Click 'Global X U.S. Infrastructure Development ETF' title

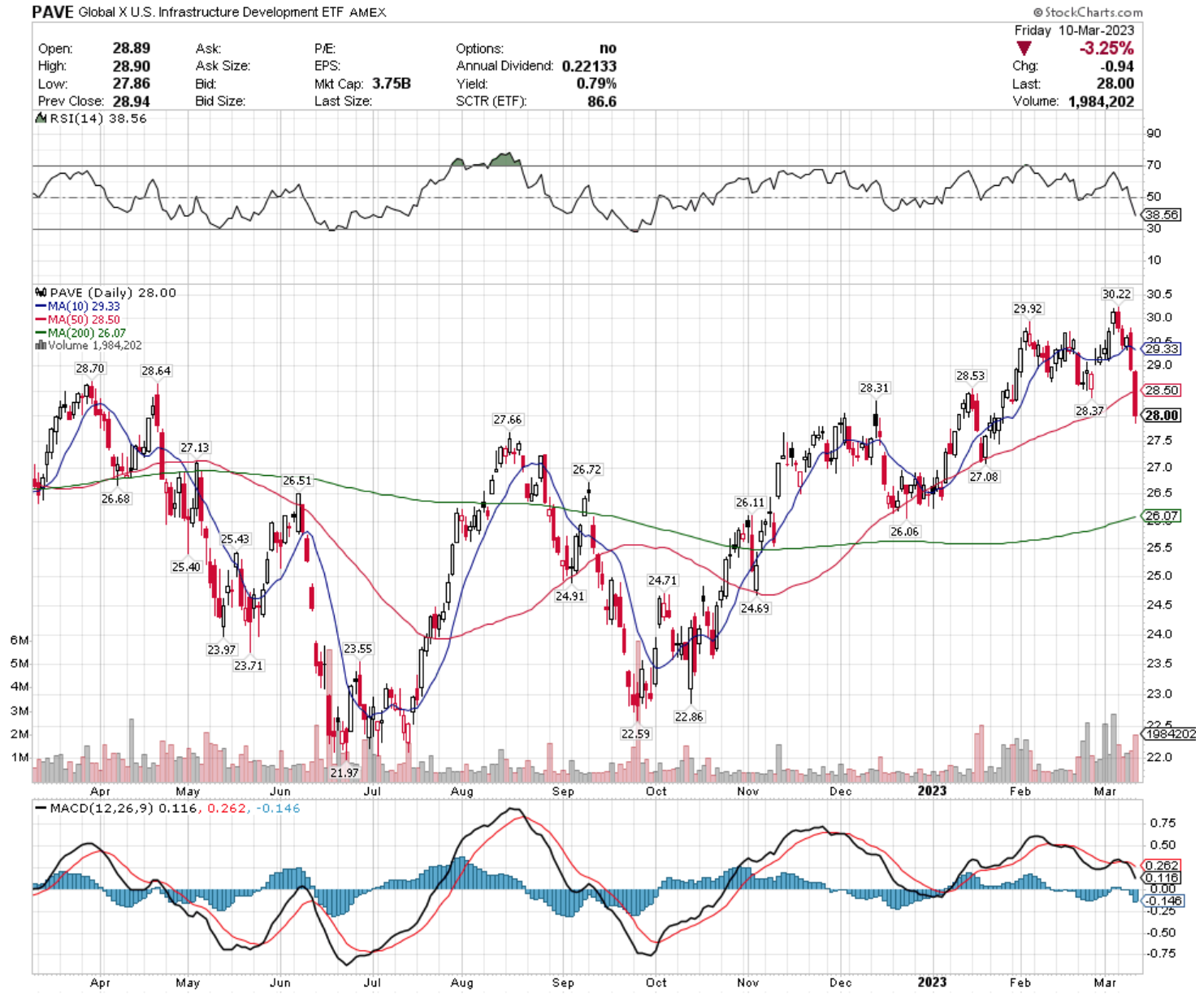[x=212, y=13]
